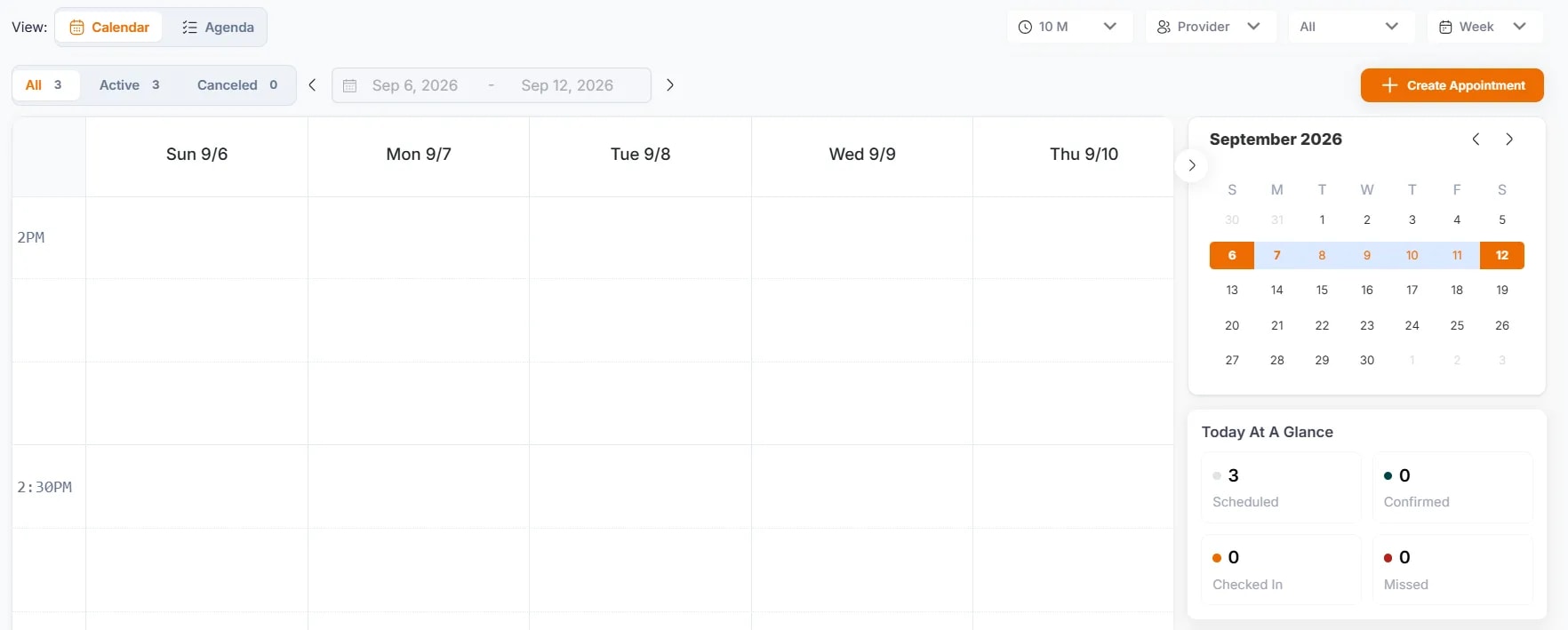Screen dimensions: 1568x630
Task: Switch to Calendar view
Action: pyautogui.click(x=109, y=28)
